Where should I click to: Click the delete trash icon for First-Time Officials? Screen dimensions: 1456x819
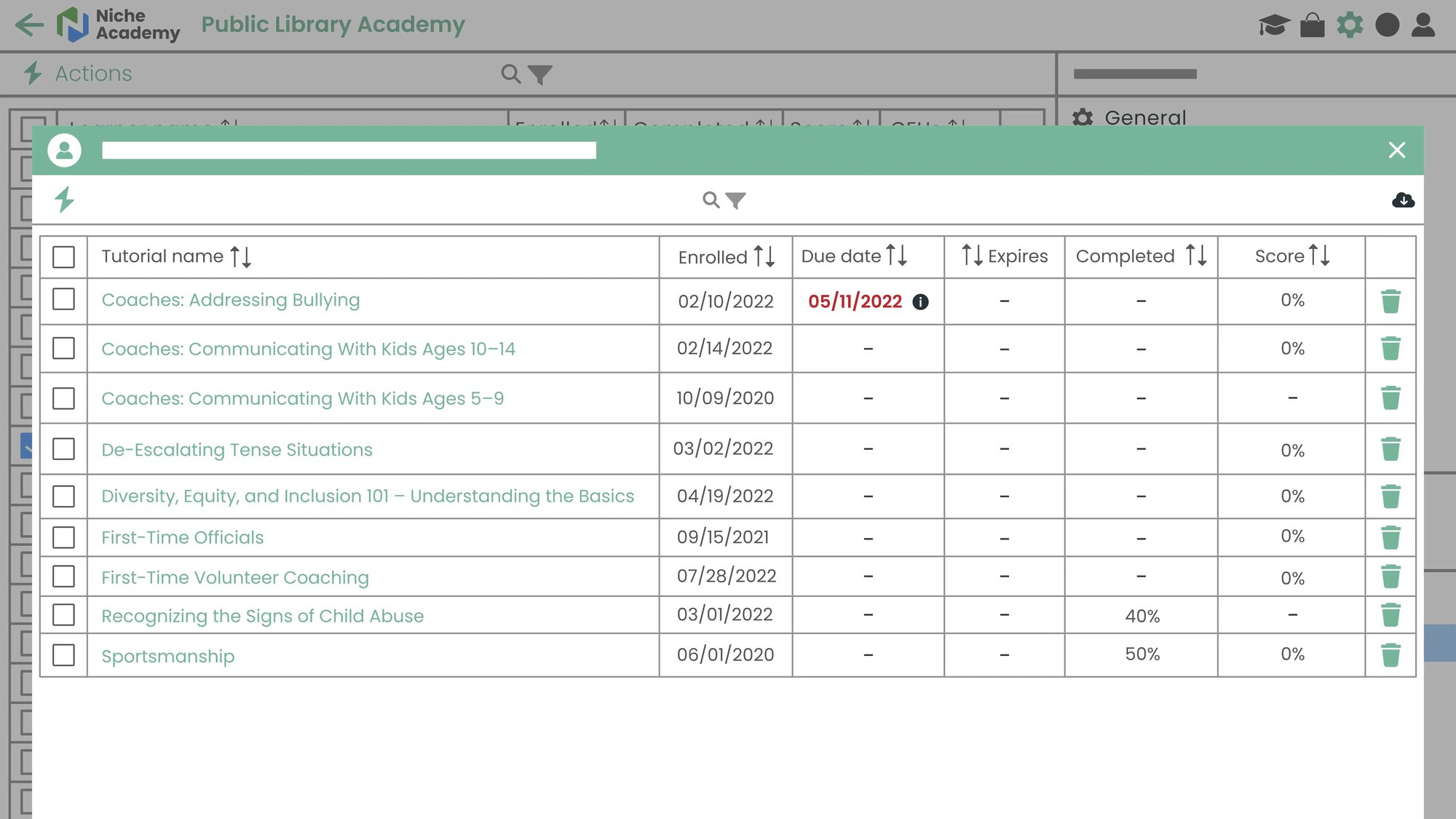pyautogui.click(x=1391, y=537)
